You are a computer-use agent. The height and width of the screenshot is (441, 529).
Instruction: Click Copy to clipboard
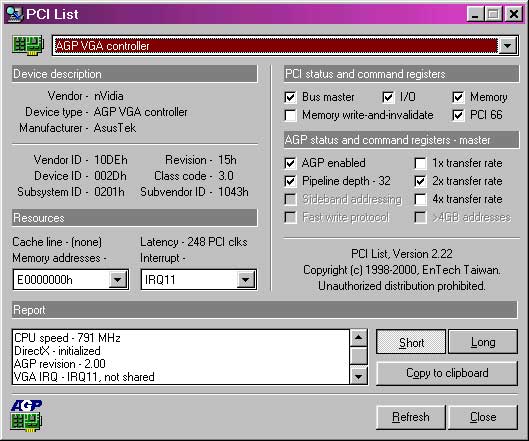point(447,373)
